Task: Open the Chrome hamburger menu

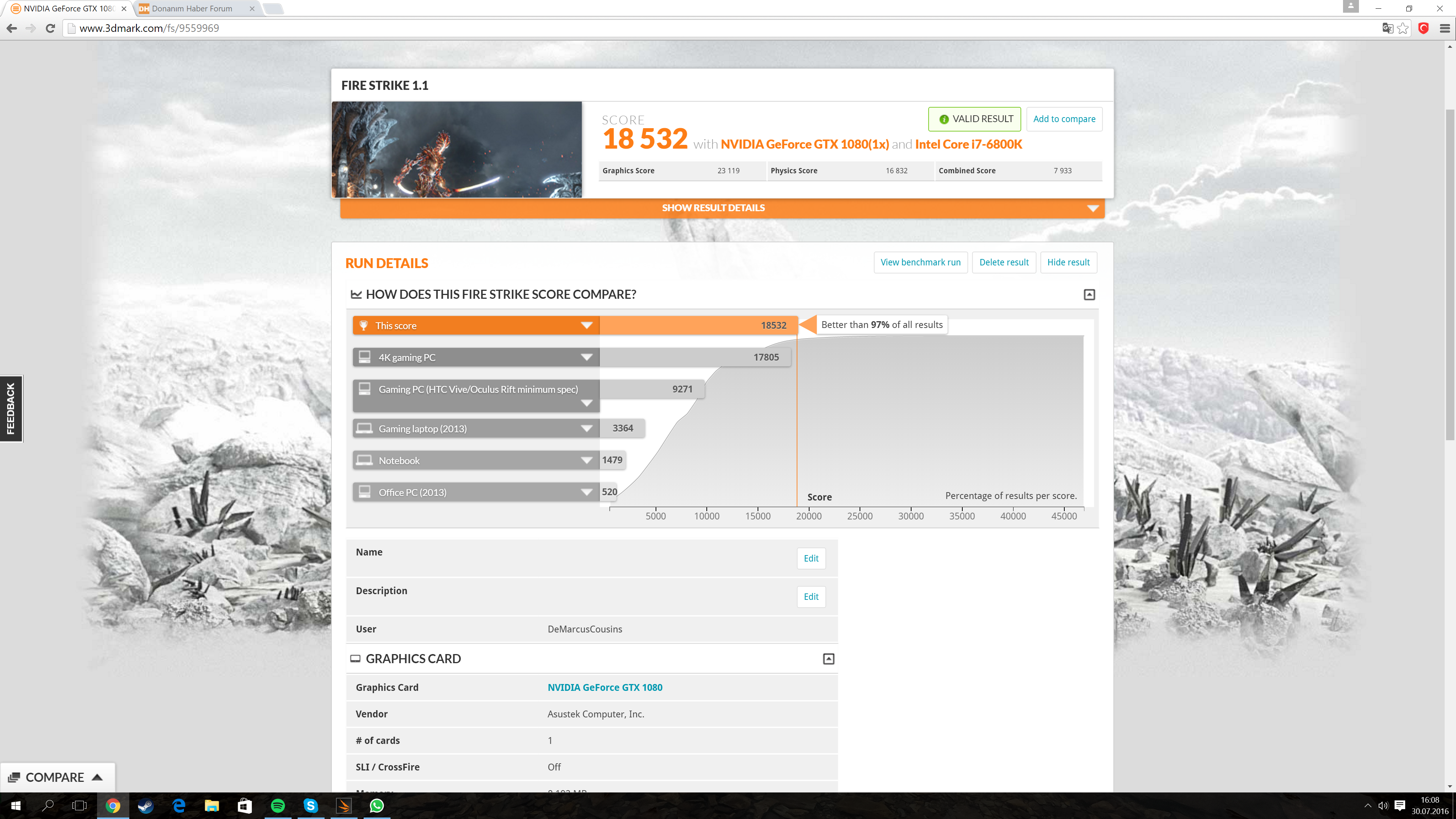Action: click(1445, 28)
